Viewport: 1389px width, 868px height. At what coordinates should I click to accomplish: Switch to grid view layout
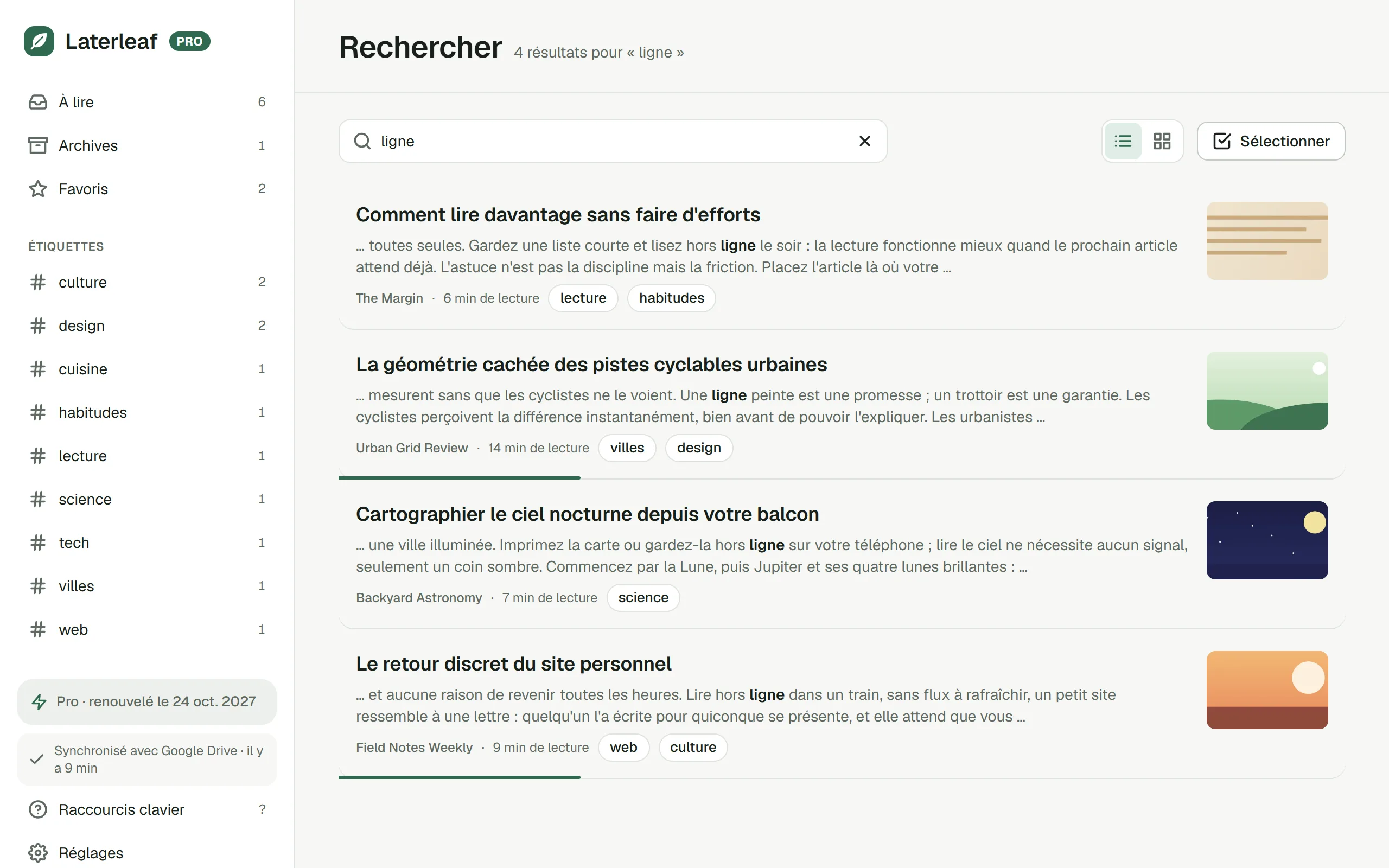1162,141
